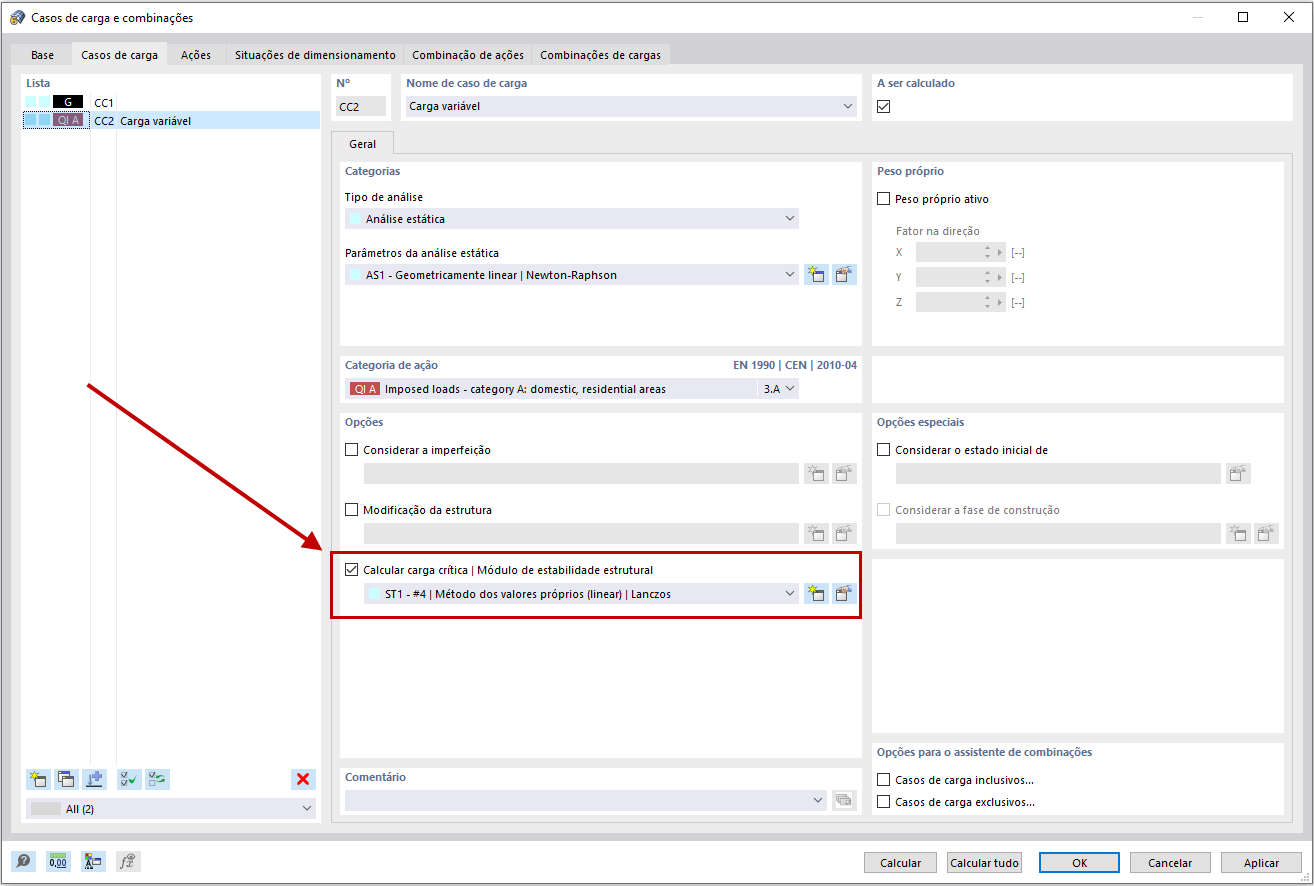Open the 'Combinações de cargas' tab
Image resolution: width=1314 pixels, height=886 pixels.
600,55
